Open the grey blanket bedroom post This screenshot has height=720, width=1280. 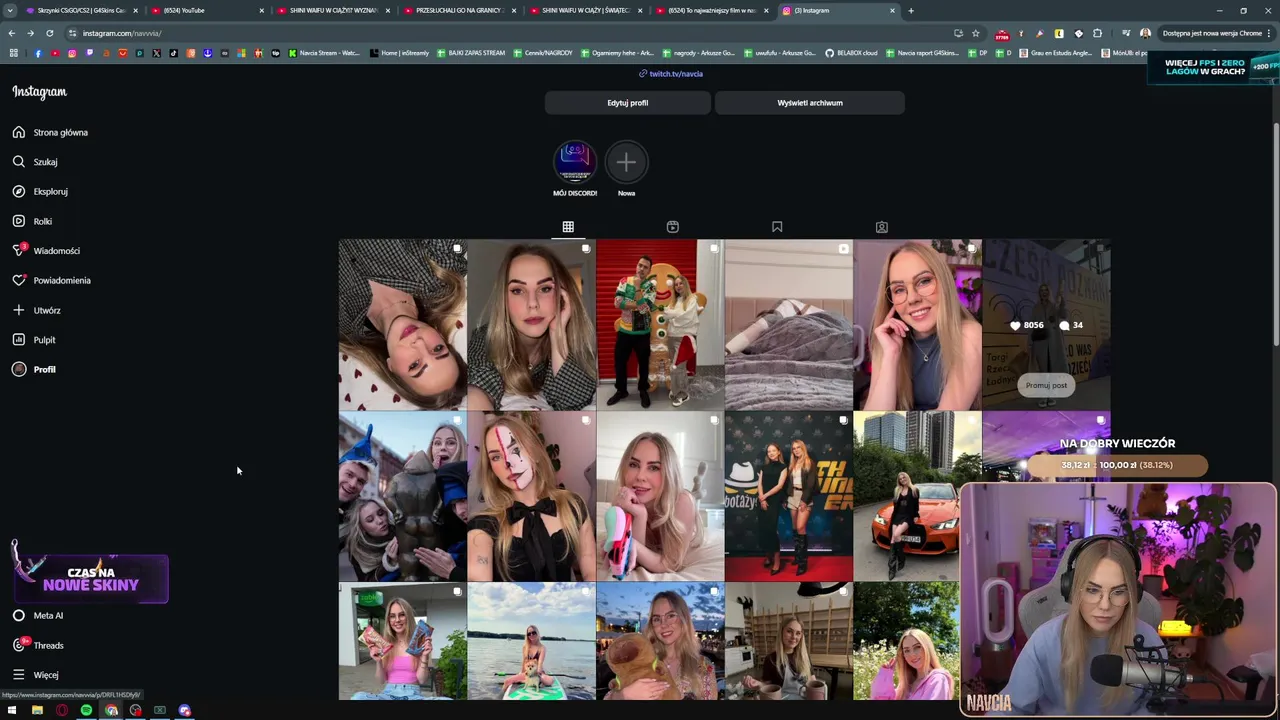789,325
